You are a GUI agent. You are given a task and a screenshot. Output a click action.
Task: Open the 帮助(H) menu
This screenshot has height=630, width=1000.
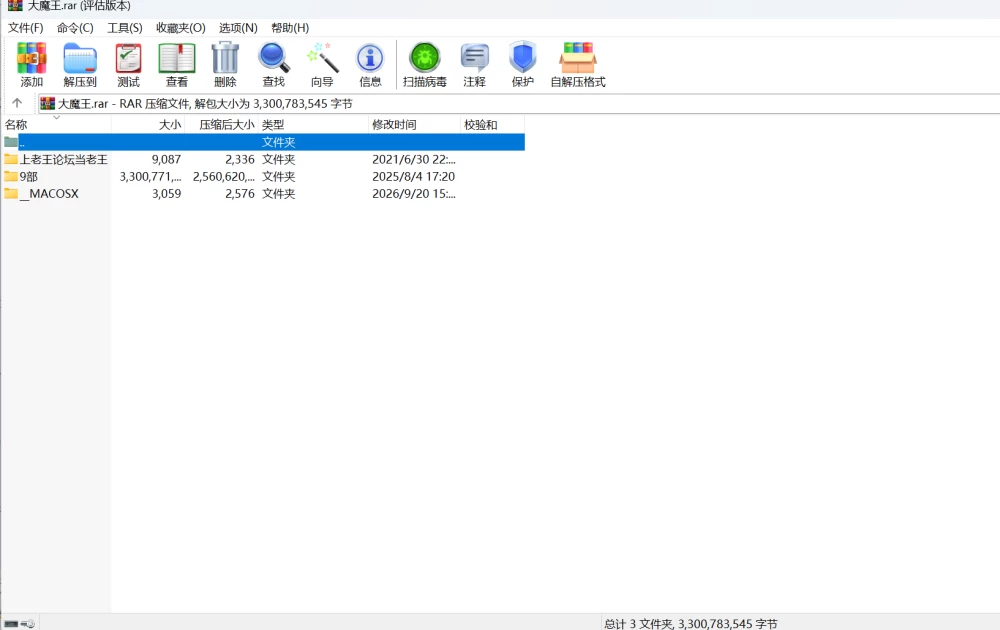click(x=290, y=28)
